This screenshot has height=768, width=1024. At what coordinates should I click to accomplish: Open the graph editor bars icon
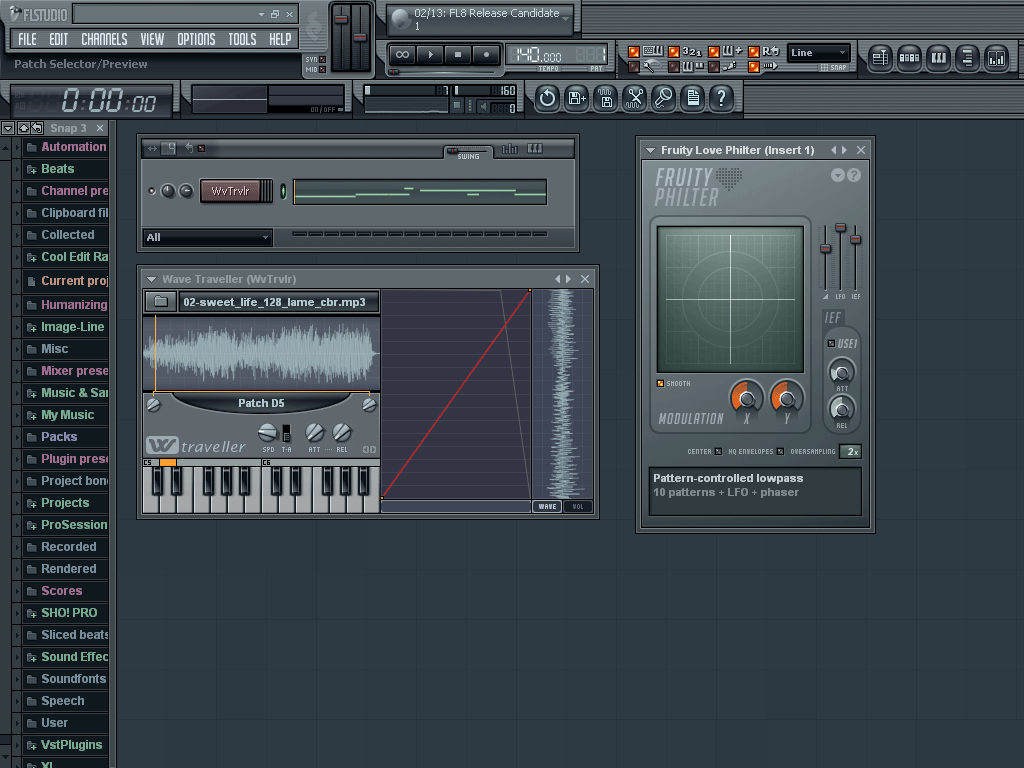click(x=509, y=149)
